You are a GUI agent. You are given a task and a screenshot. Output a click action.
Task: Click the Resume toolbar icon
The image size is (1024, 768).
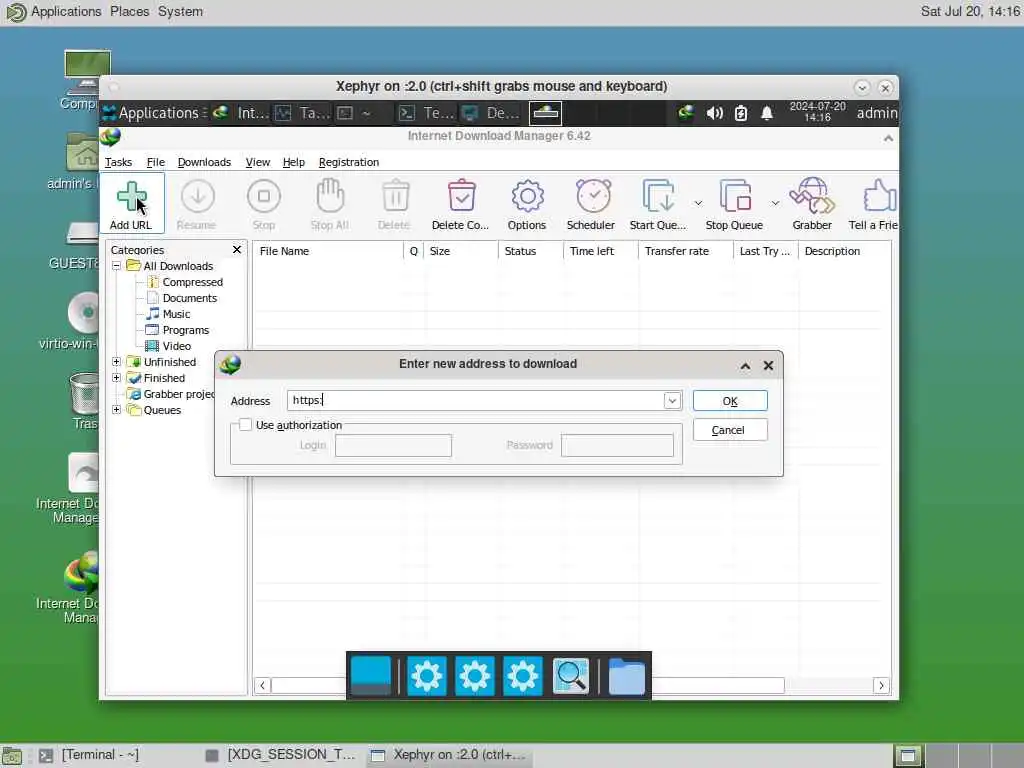tap(197, 196)
